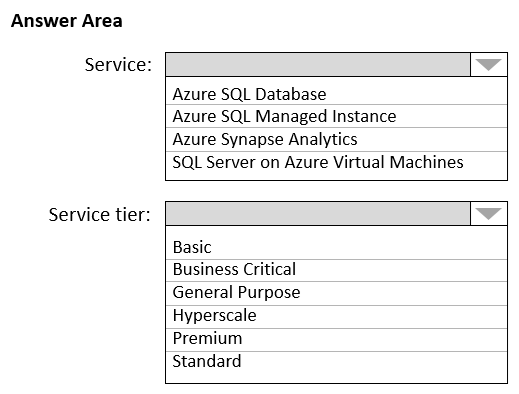Select SQL Server on Azure Virtual Machines

pyautogui.click(x=336, y=162)
